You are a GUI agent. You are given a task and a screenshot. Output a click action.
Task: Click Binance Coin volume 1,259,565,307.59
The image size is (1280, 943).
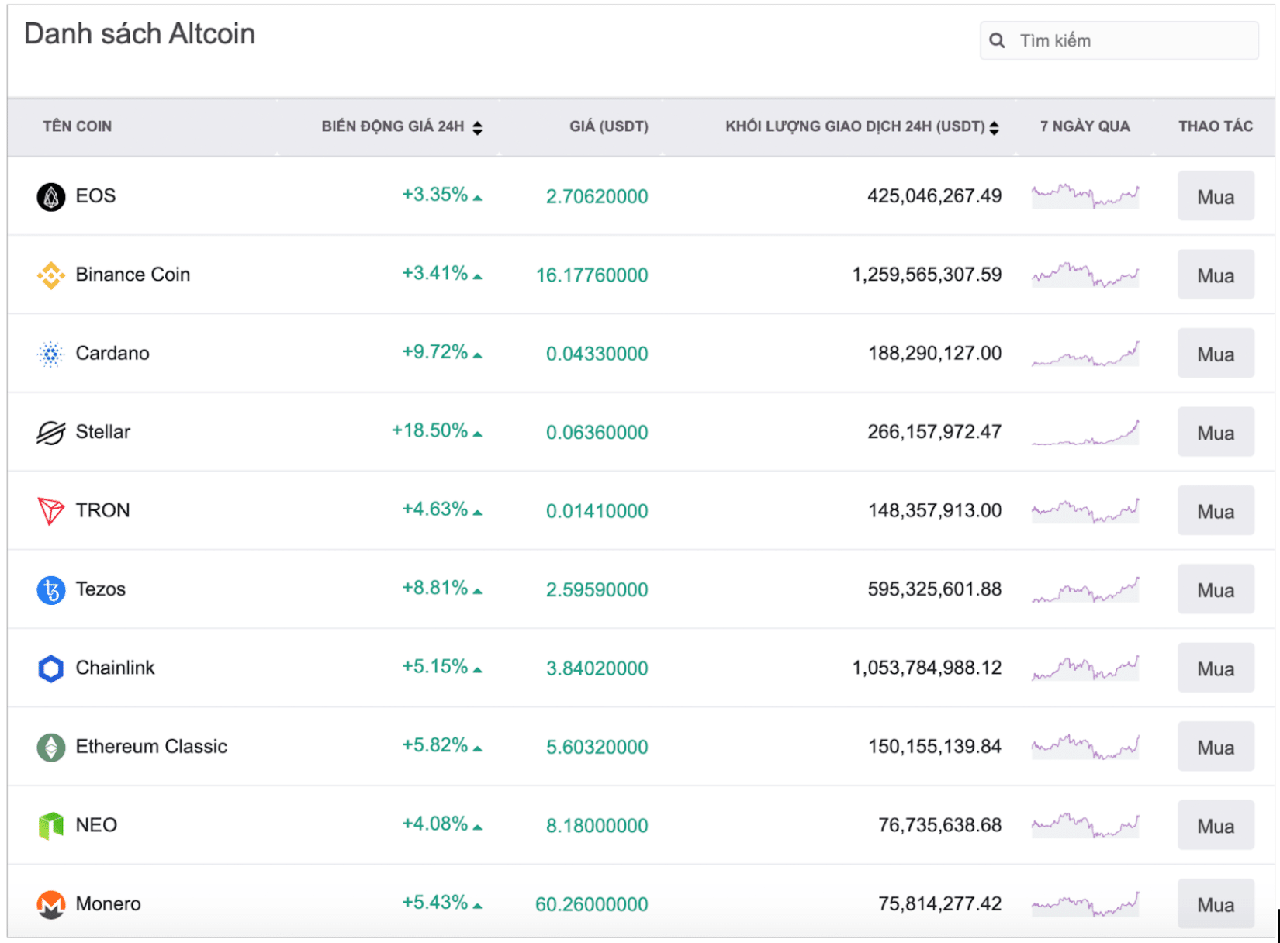click(927, 274)
